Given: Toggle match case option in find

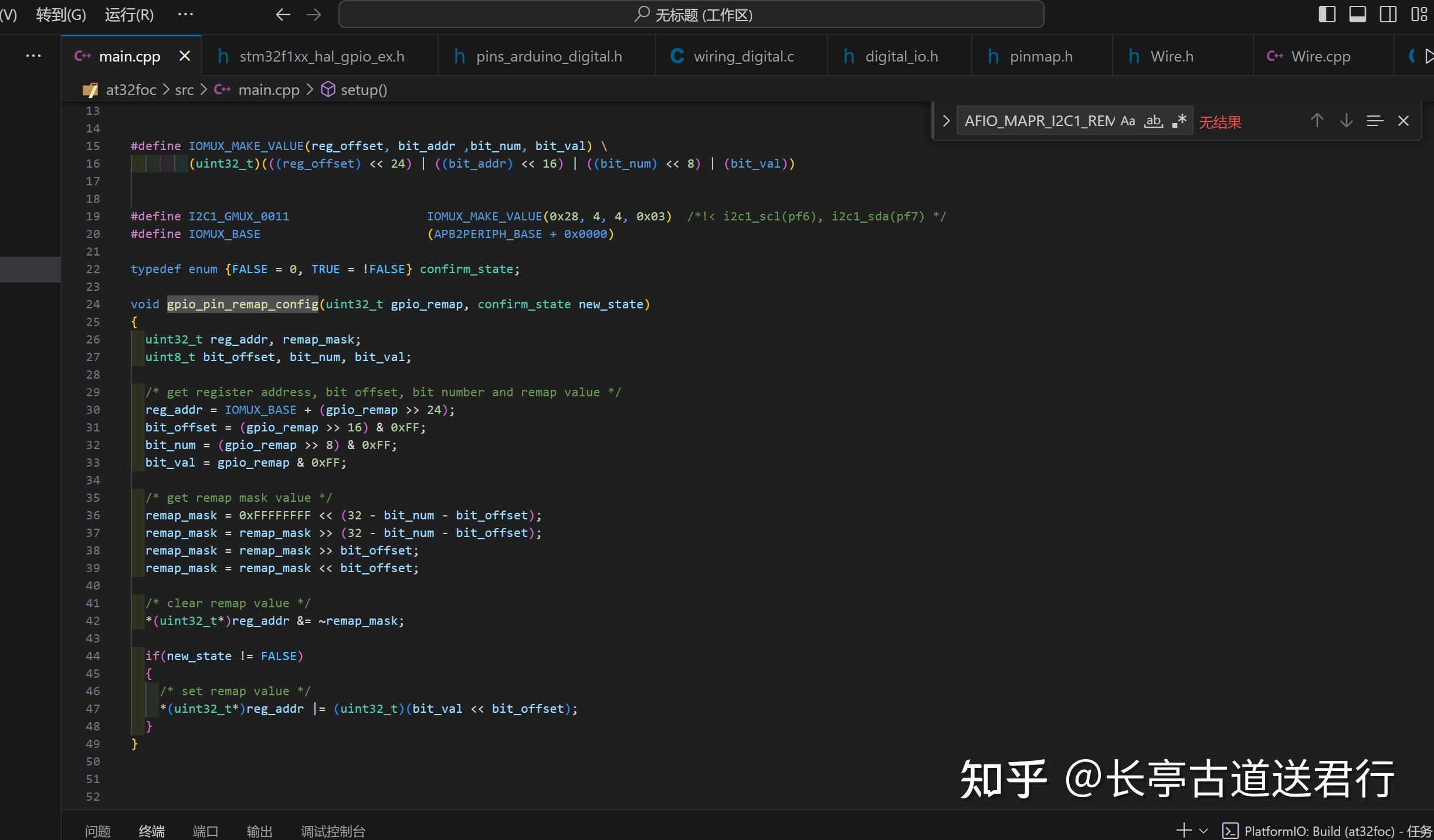Looking at the screenshot, I should click(x=1128, y=121).
